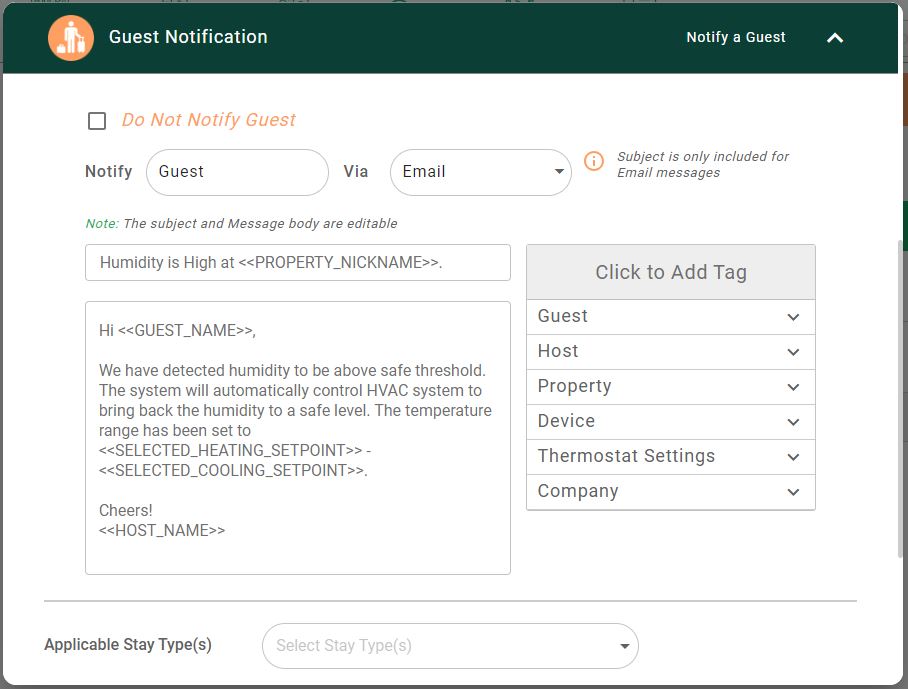This screenshot has height=689, width=908.
Task: Open the Select Stay Type(s) dropdown
Action: (x=450, y=646)
